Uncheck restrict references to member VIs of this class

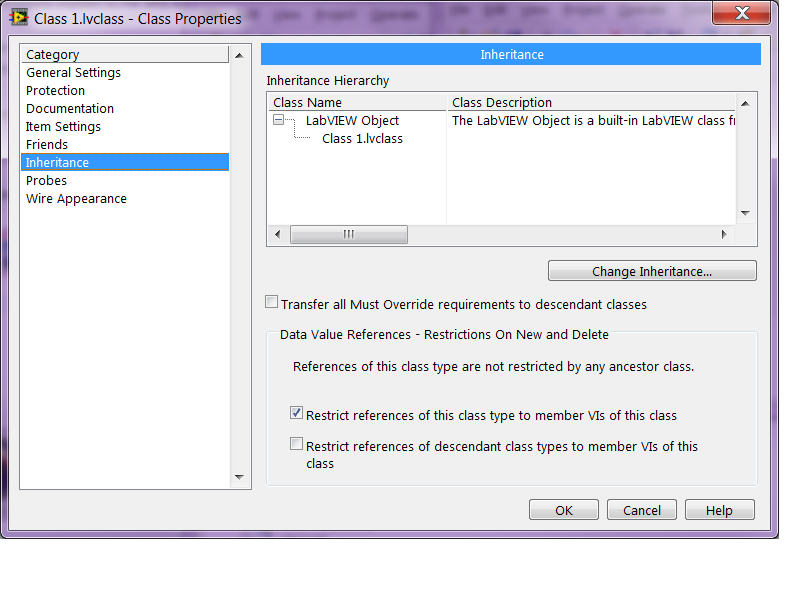coord(296,413)
